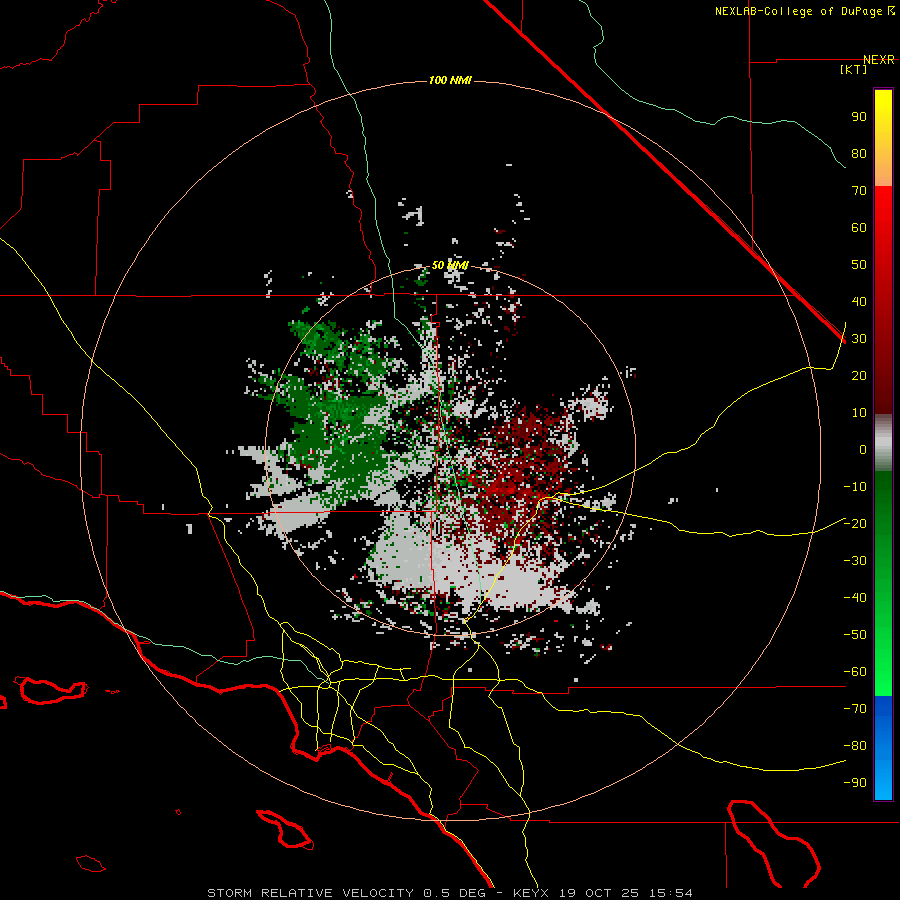The height and width of the screenshot is (900, 900).
Task: Click the NEXLAB-College of DuPage watermark text
Action: (804, 11)
